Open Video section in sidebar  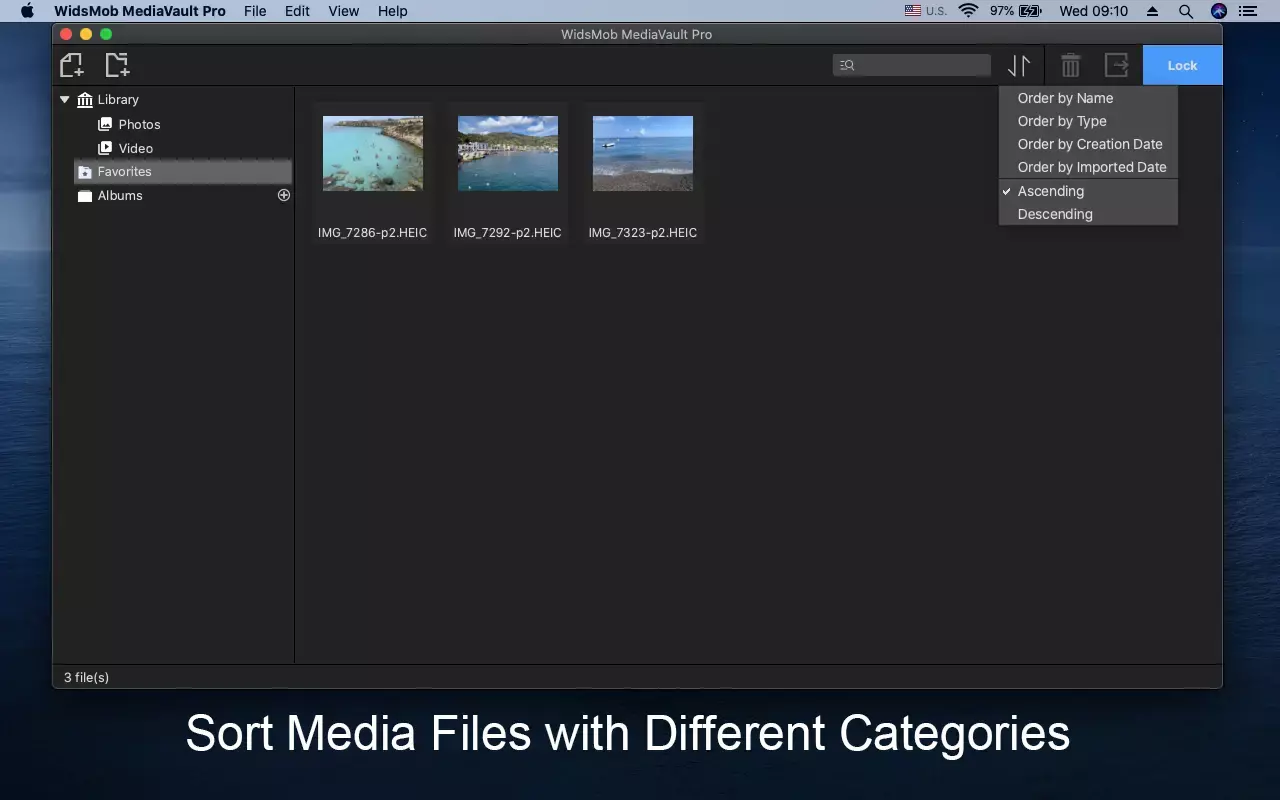click(135, 148)
